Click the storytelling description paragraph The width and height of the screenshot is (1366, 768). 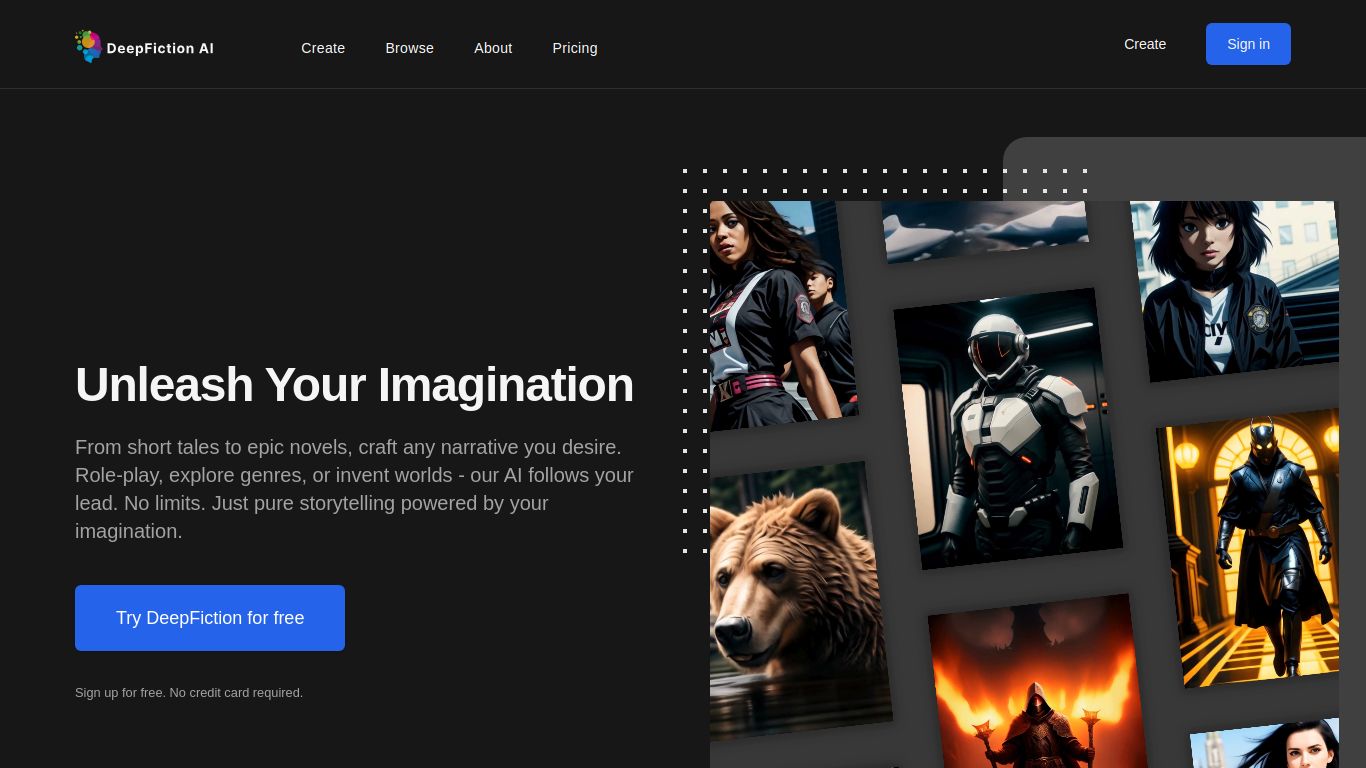coord(354,489)
